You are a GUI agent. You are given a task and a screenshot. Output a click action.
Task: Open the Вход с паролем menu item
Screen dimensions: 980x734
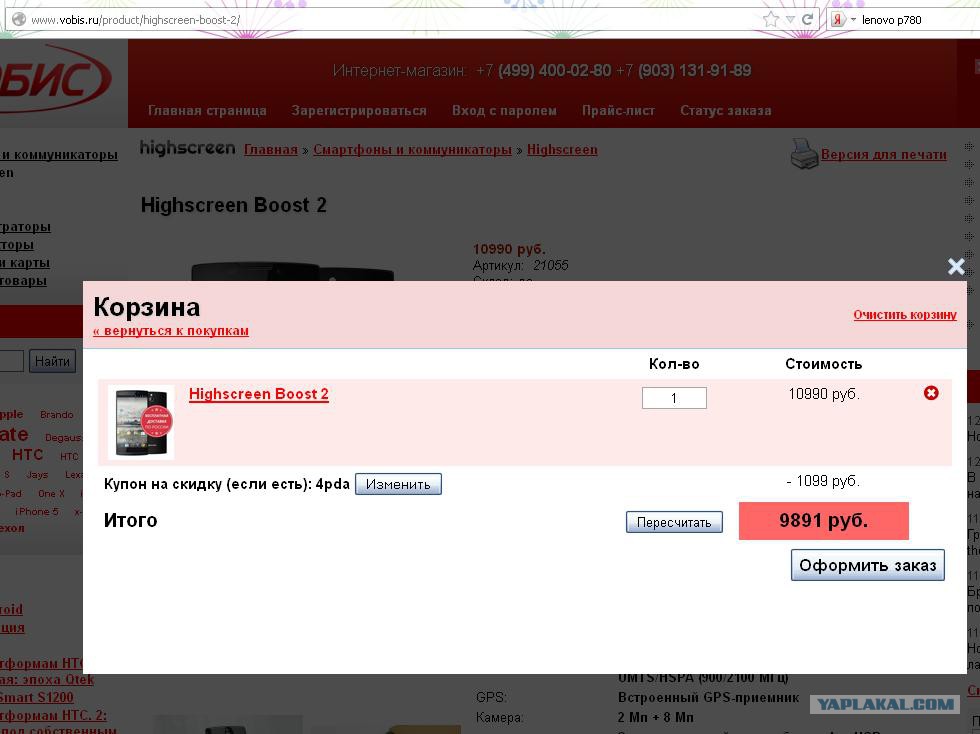tap(504, 111)
